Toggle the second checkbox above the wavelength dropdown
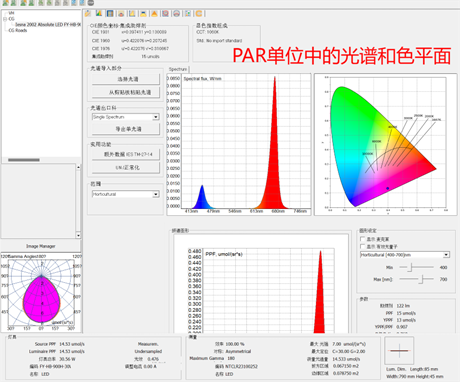This screenshot has width=460, height=382. 362,246
